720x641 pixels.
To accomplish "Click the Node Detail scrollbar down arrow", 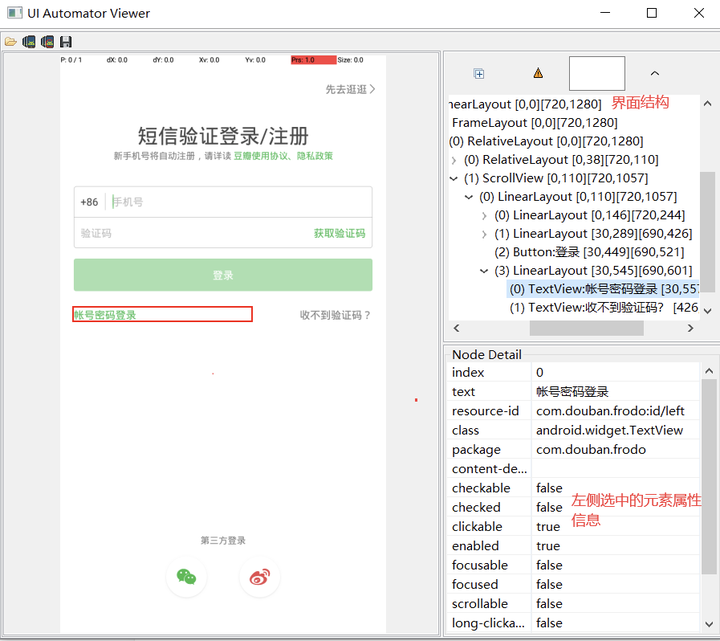I will click(x=709, y=624).
